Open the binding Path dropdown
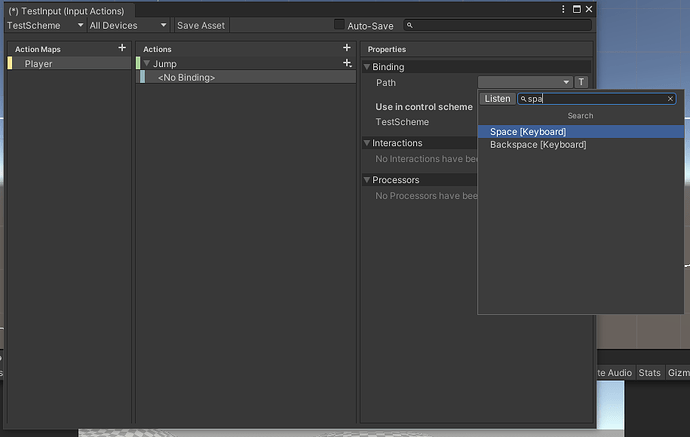690x437 pixels. pyautogui.click(x=525, y=82)
